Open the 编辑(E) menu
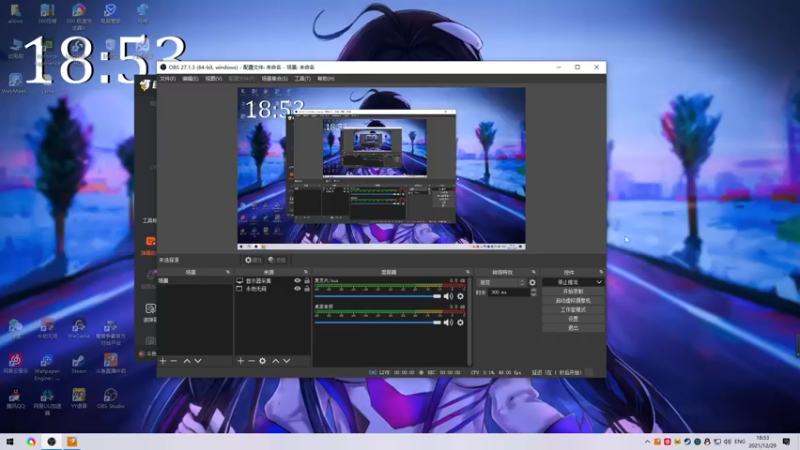Image resolution: width=800 pixels, height=450 pixels. point(190,79)
